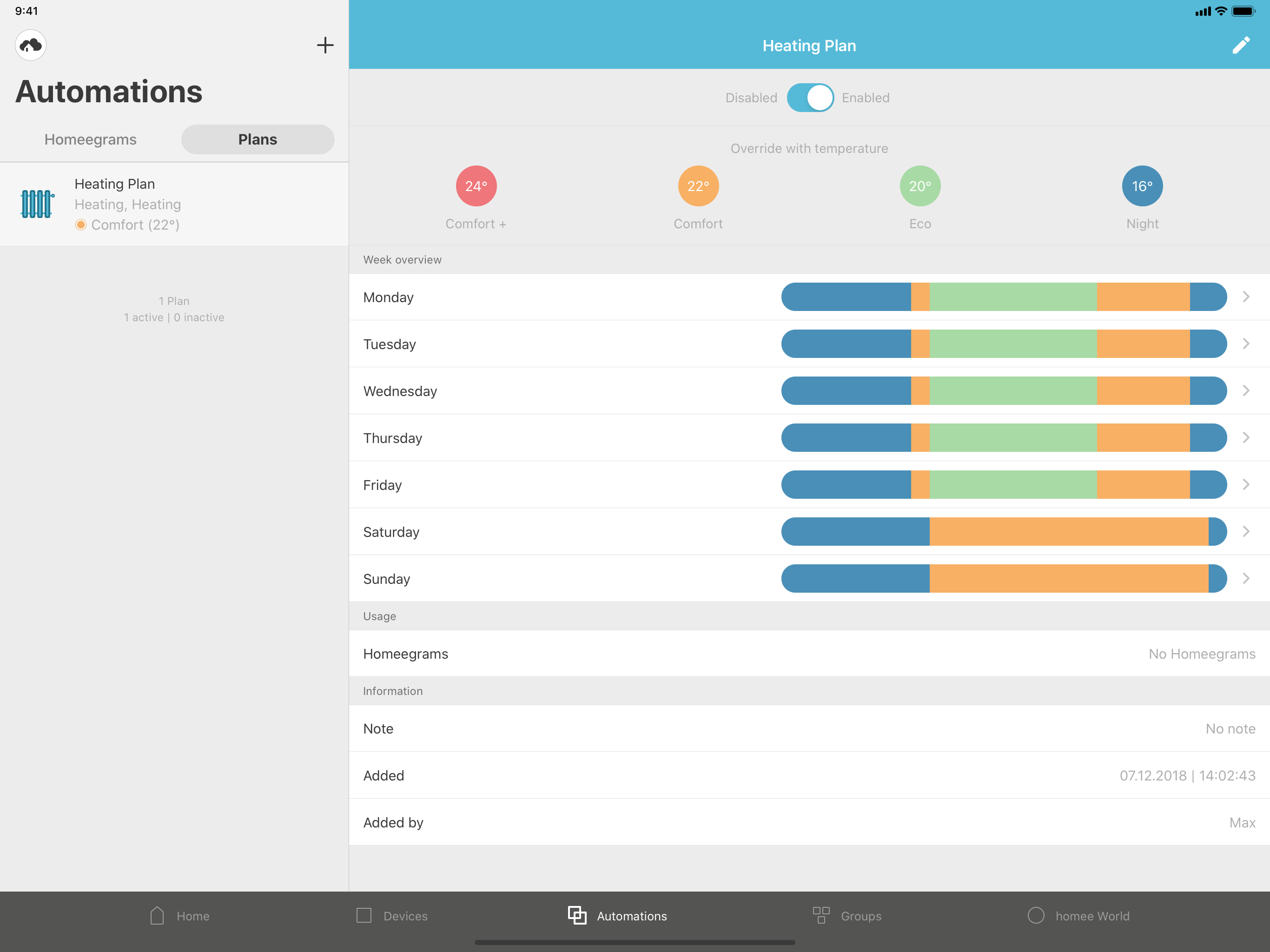Expand Monday schedule chevron
1270x952 pixels.
(x=1245, y=297)
